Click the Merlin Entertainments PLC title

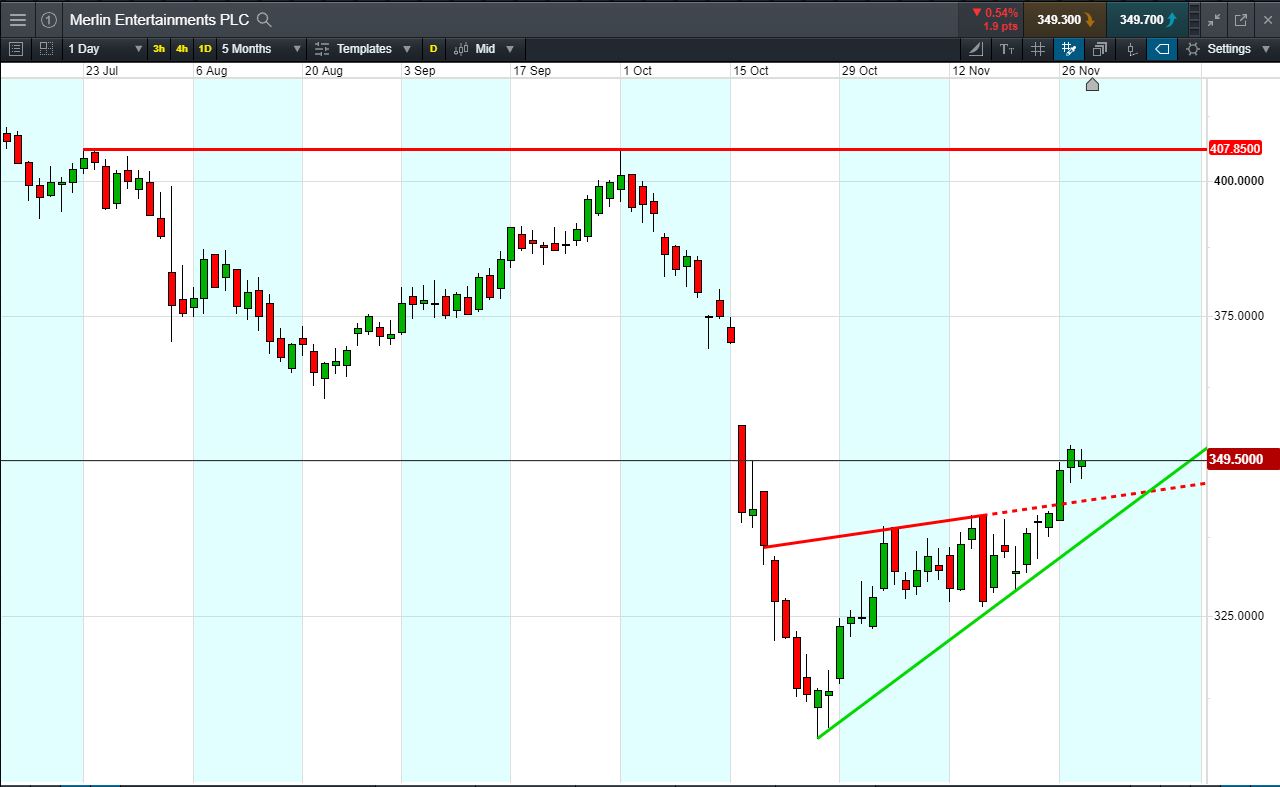(x=159, y=19)
